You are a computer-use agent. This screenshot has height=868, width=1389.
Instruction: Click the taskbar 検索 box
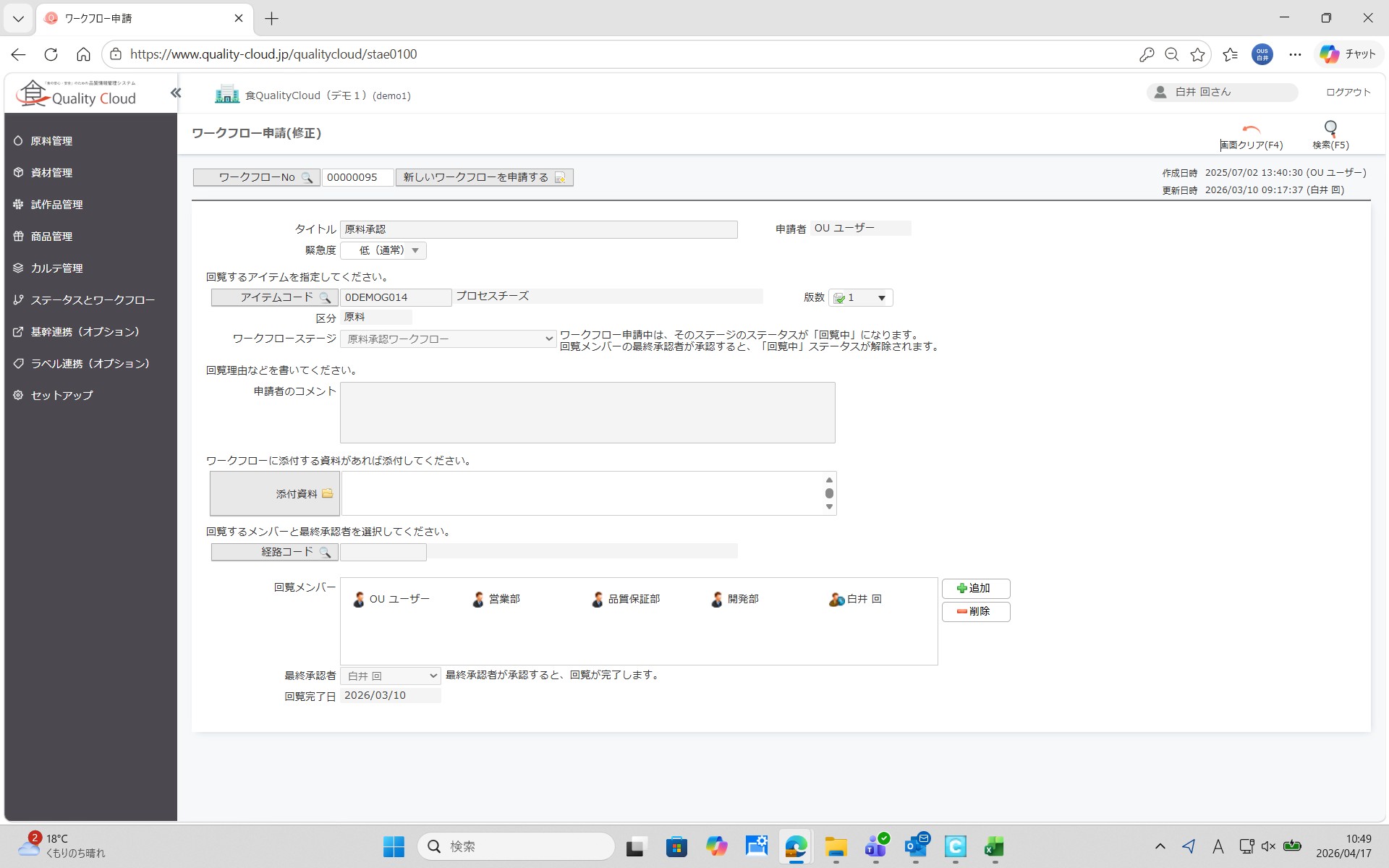tap(516, 846)
